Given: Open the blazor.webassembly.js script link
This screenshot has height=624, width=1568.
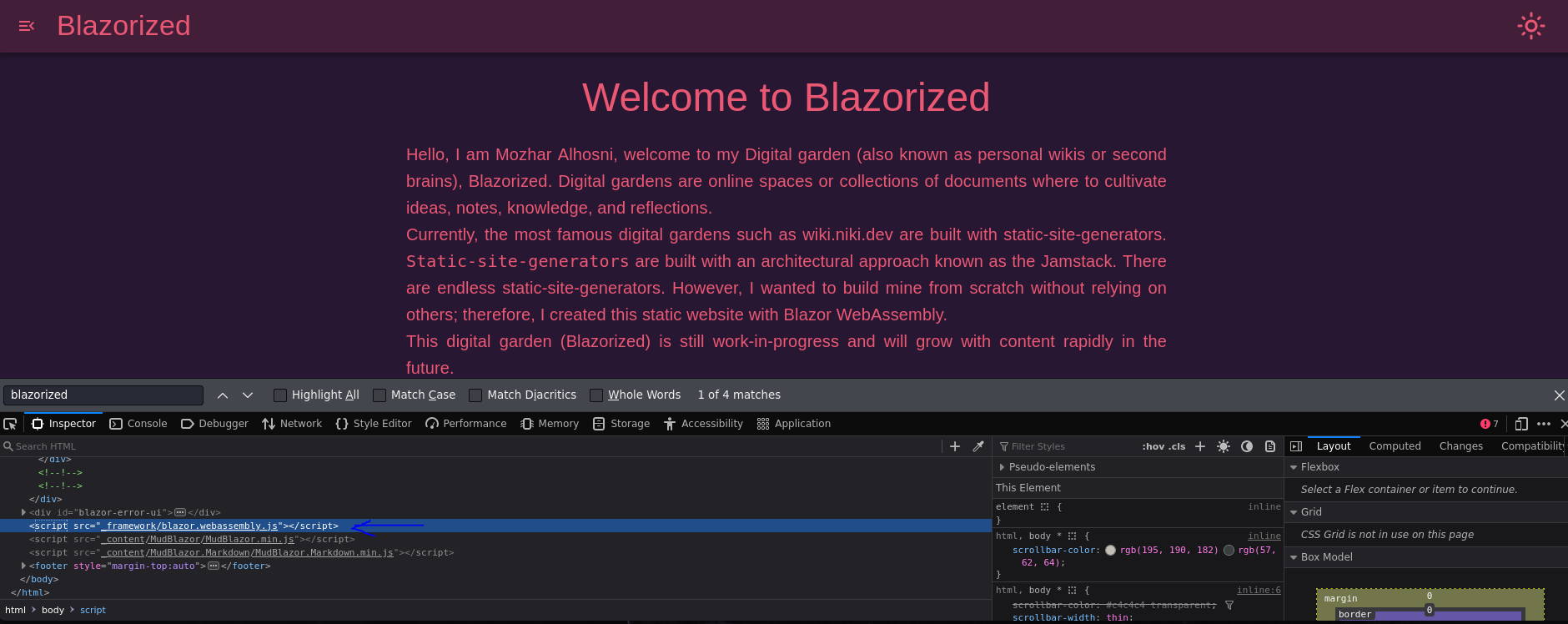Looking at the screenshot, I should [x=189, y=526].
